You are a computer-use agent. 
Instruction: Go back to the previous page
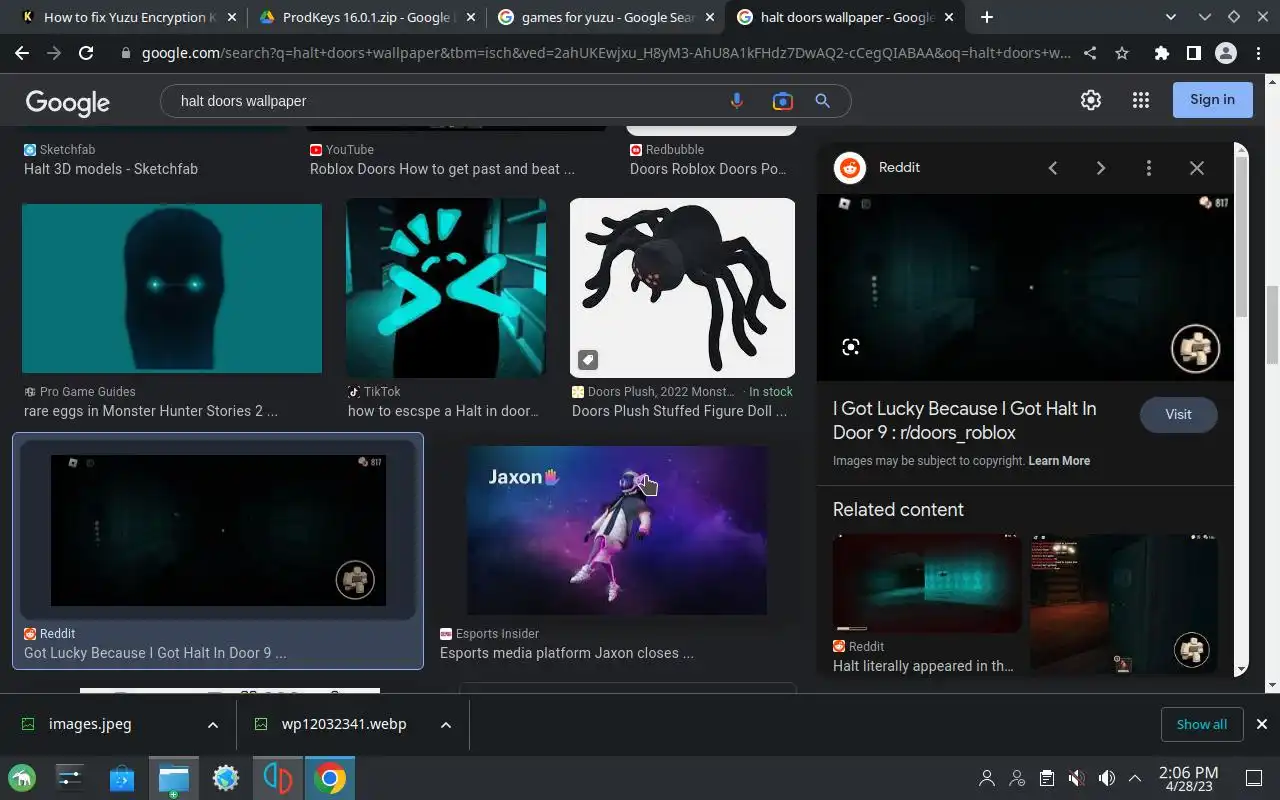[22, 53]
